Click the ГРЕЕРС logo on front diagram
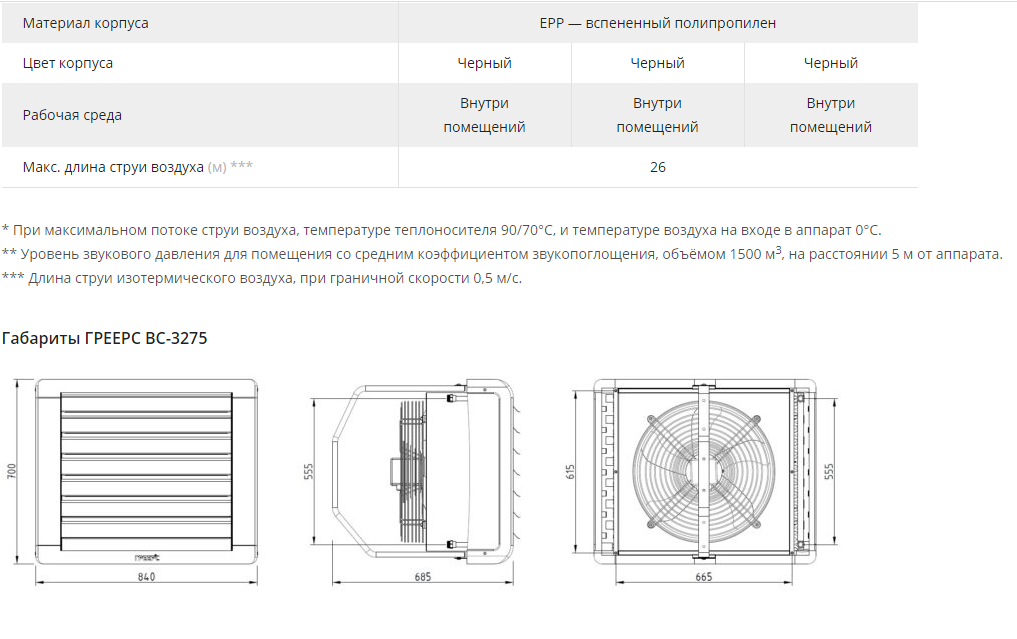Screen dimensions: 1017x639 pos(146,559)
